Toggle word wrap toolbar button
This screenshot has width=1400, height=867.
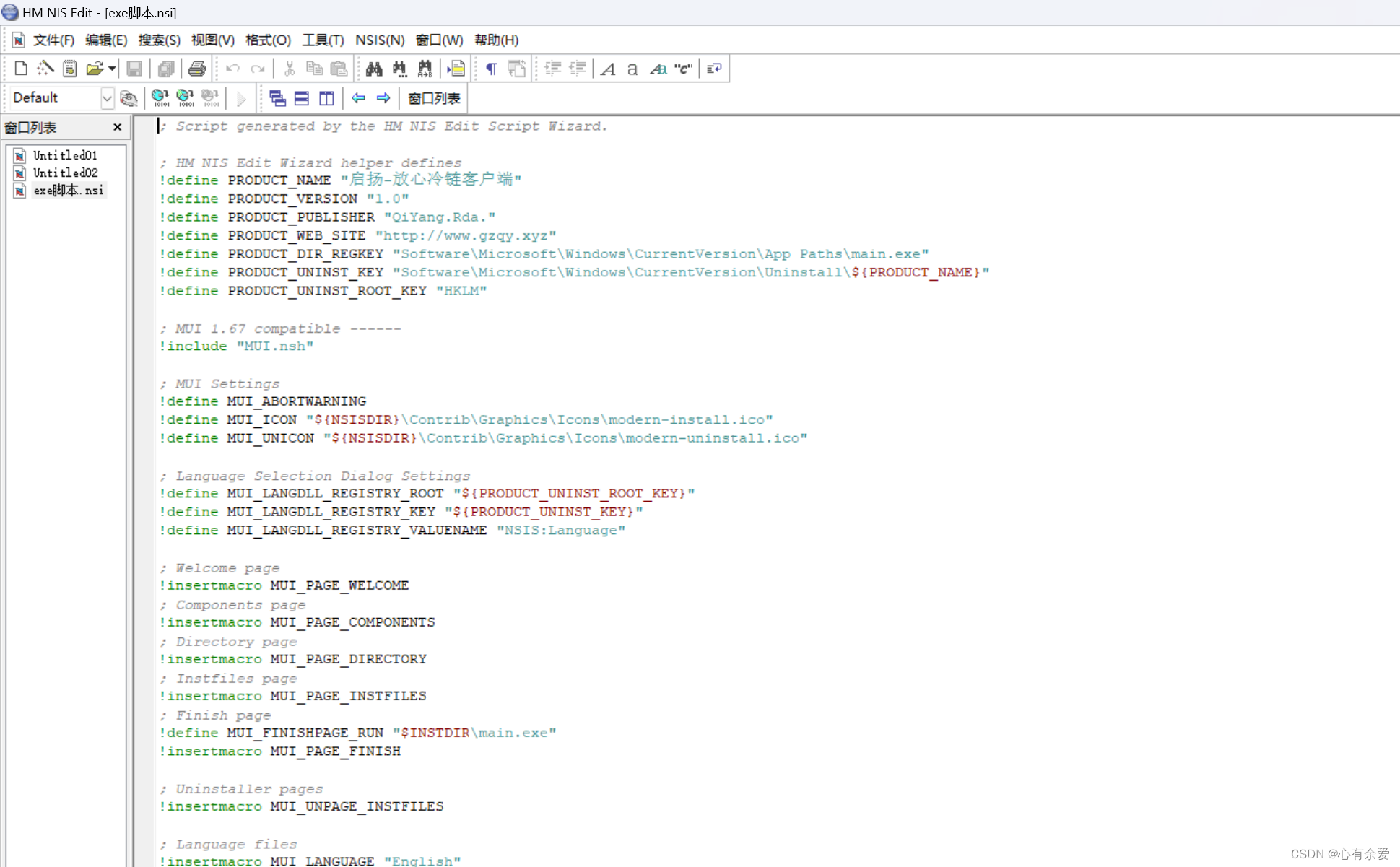(x=714, y=69)
